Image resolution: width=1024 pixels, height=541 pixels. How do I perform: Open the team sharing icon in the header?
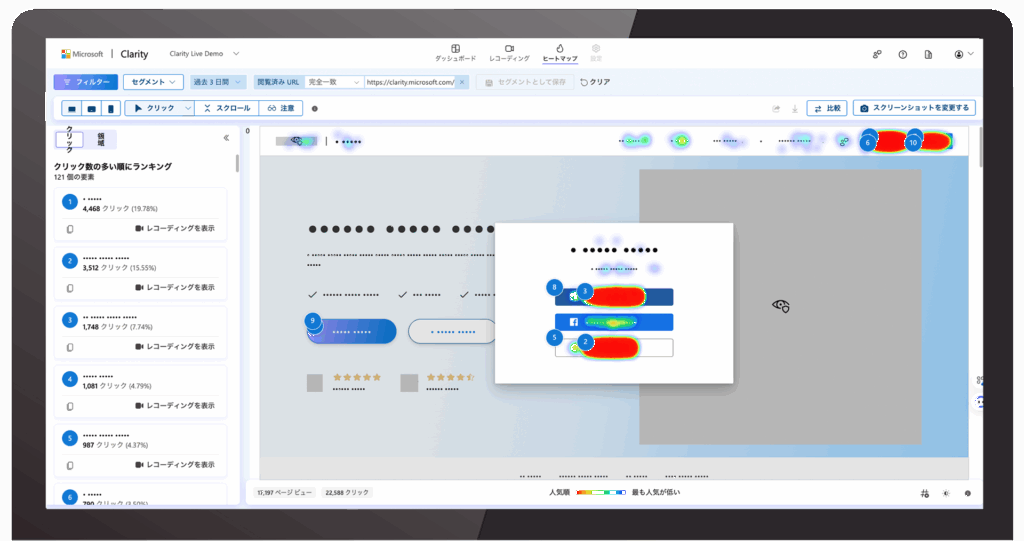click(x=877, y=54)
